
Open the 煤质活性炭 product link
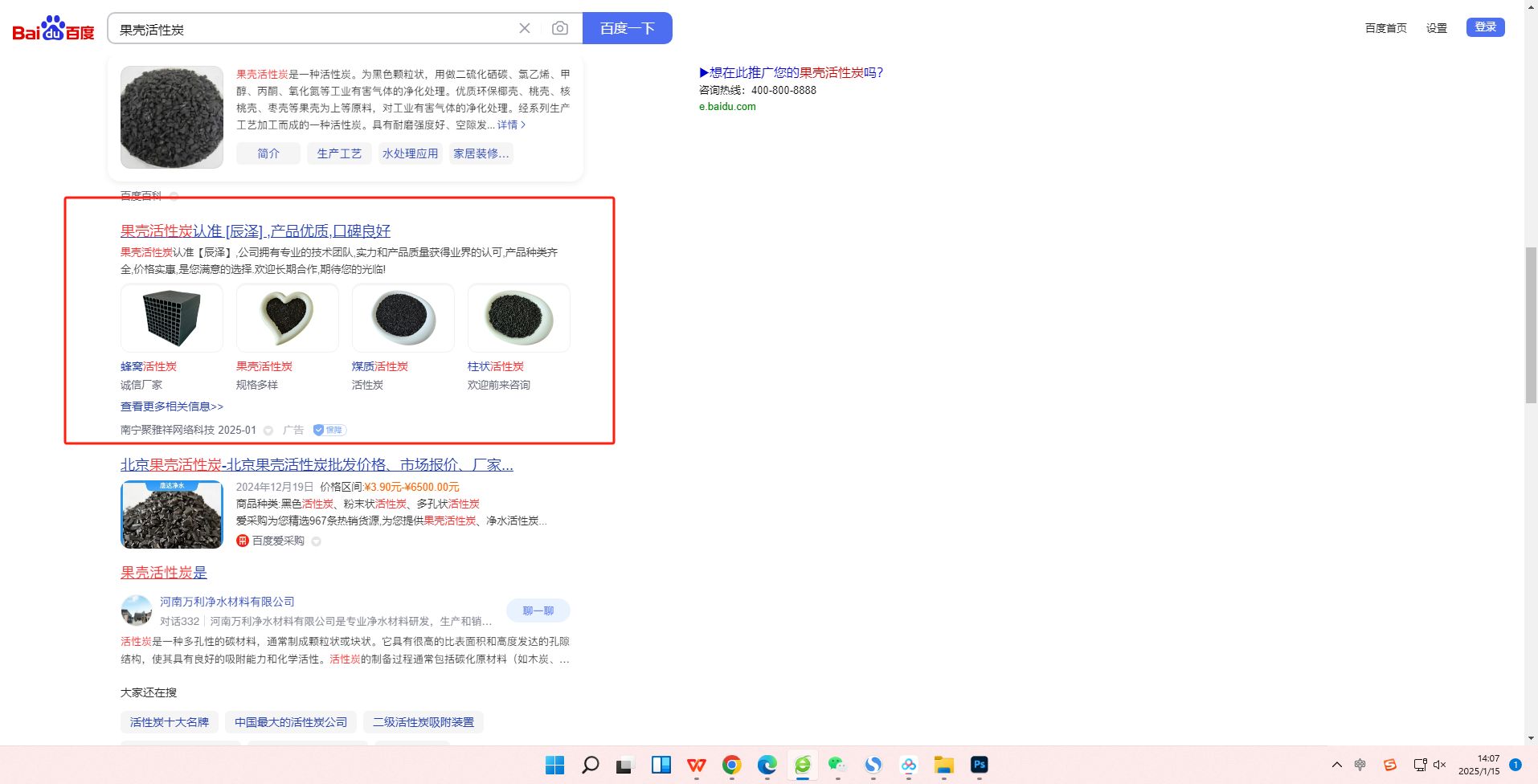coord(380,366)
